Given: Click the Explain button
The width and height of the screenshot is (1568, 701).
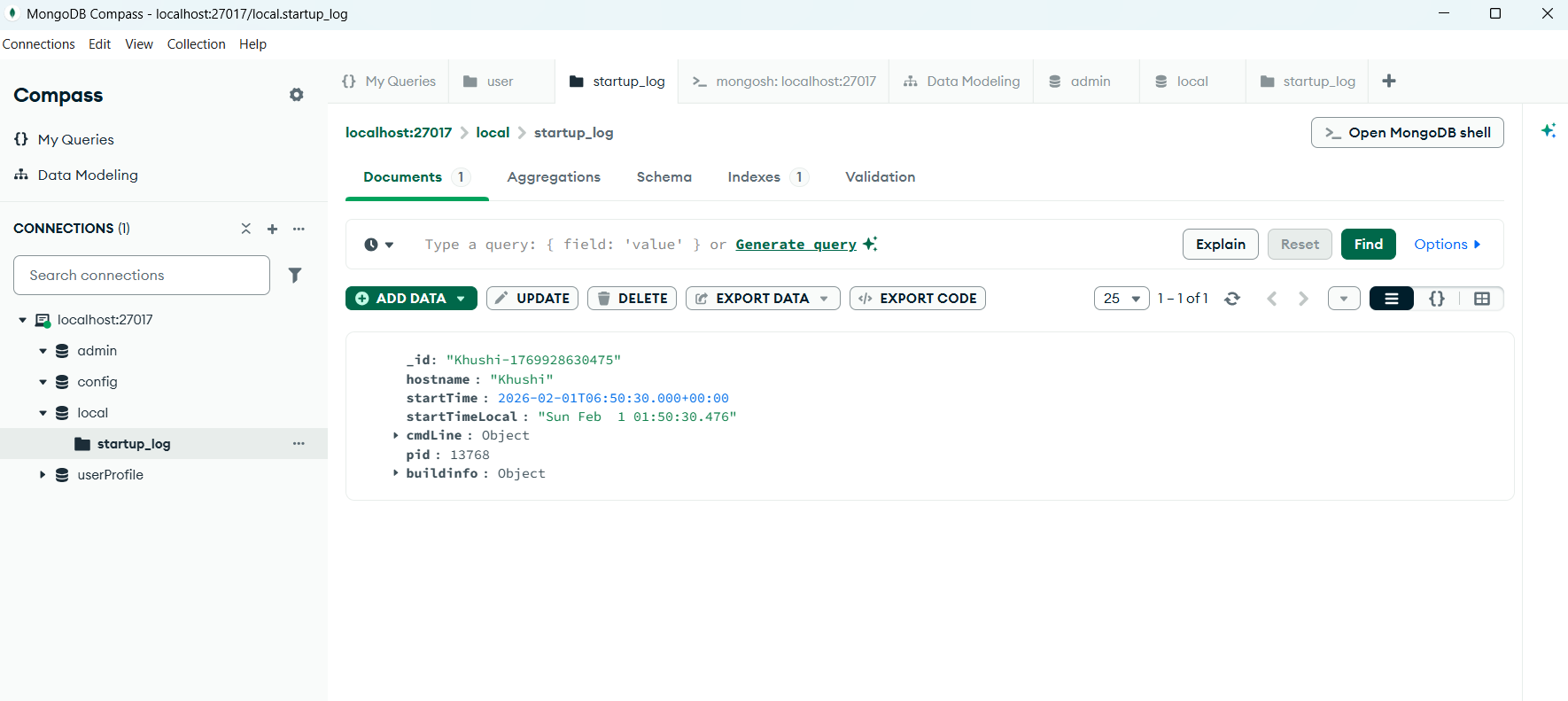Looking at the screenshot, I should click(1220, 245).
